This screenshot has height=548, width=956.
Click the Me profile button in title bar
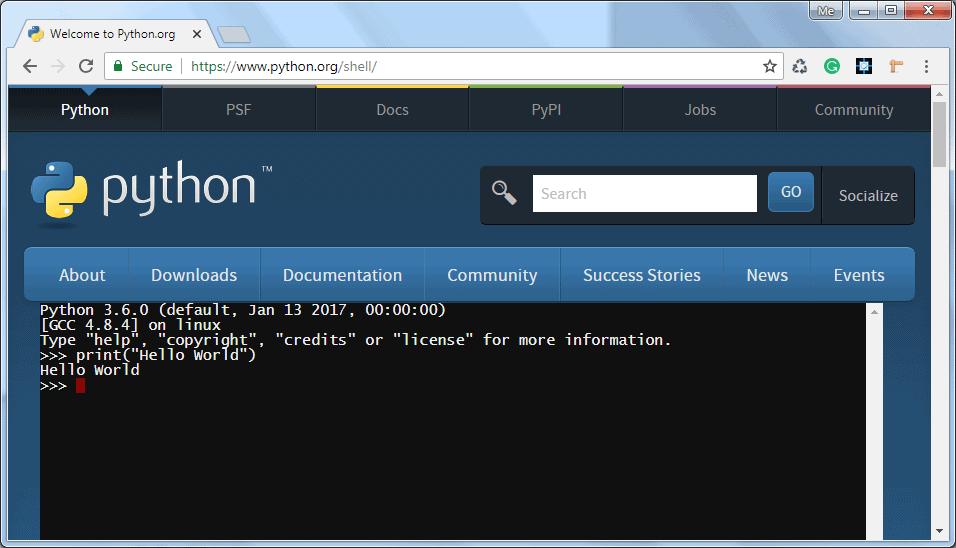coord(826,10)
